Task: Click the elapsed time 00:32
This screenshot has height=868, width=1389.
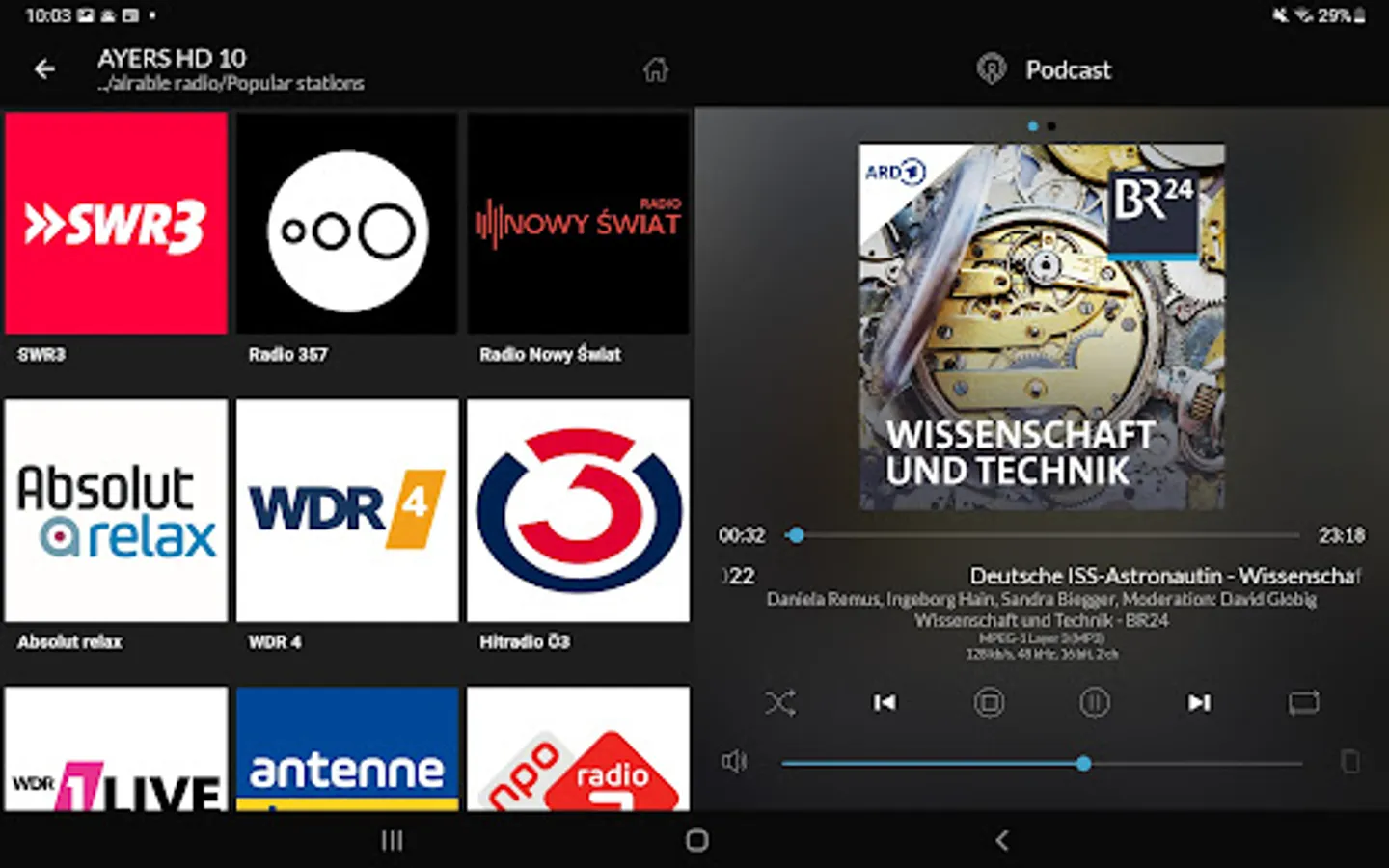Action: (742, 535)
